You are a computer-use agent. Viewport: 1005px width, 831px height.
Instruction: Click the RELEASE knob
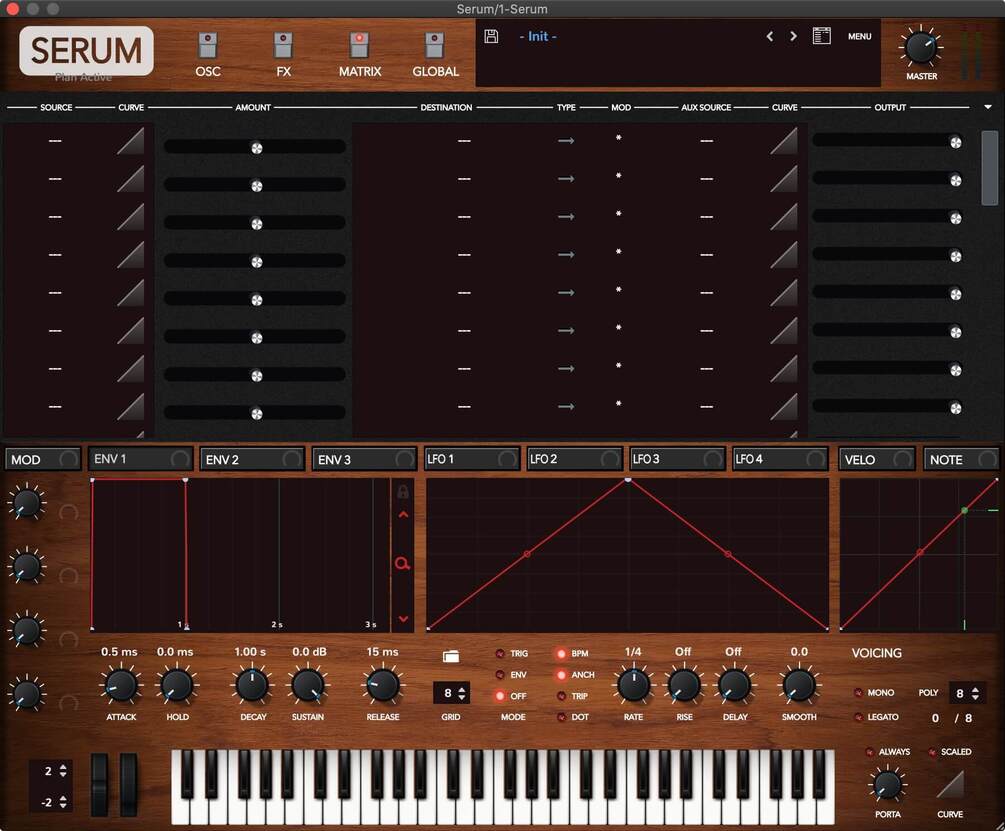[x=383, y=685]
